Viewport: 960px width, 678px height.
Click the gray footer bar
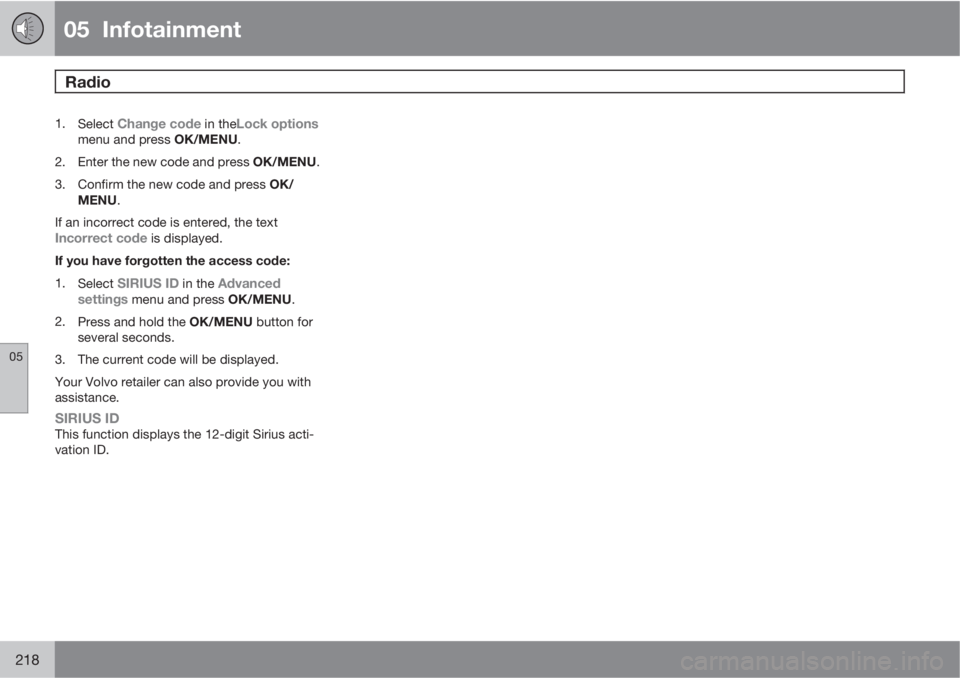tap(507, 660)
